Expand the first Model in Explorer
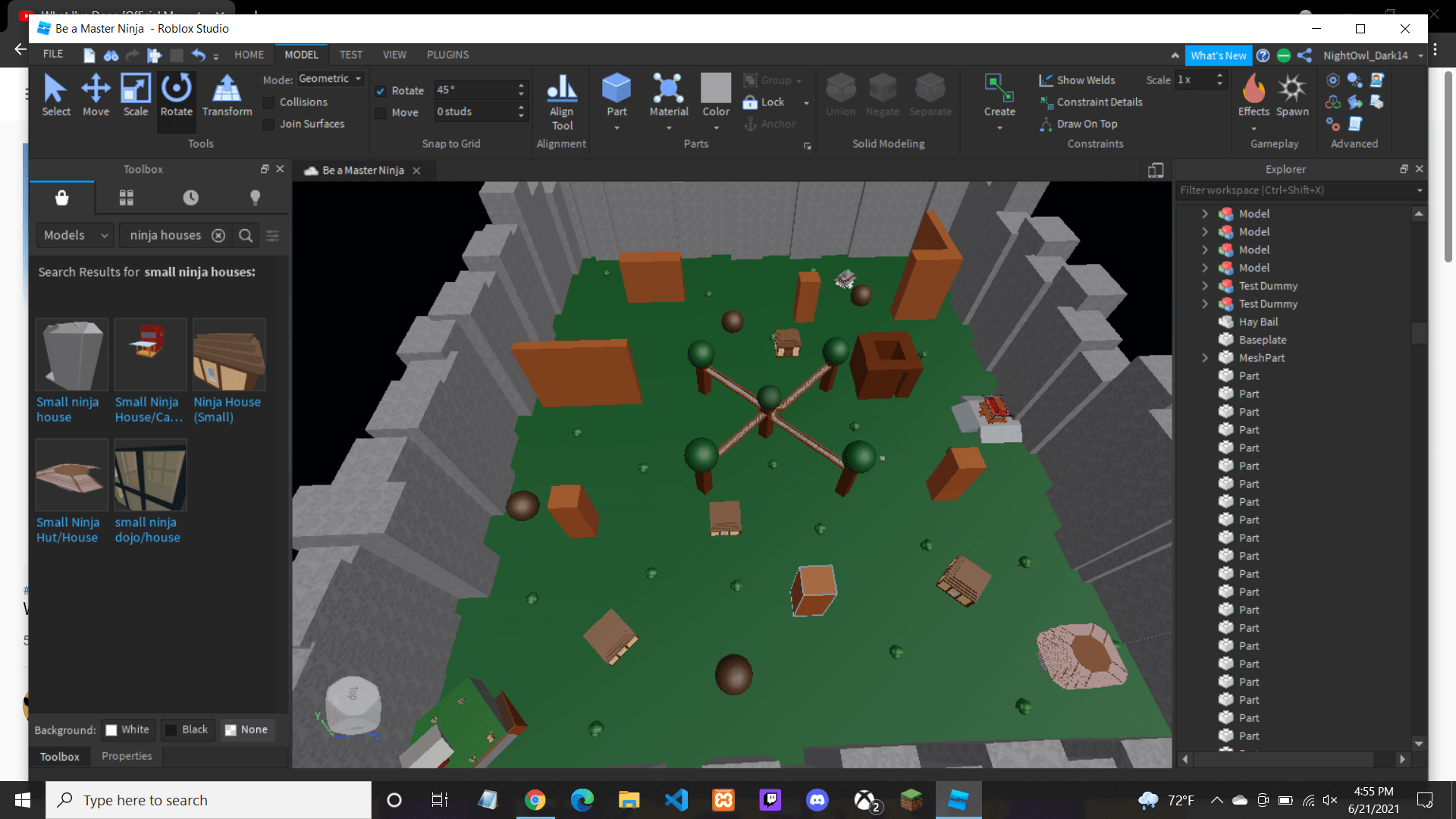The image size is (1456, 819). pyautogui.click(x=1205, y=214)
